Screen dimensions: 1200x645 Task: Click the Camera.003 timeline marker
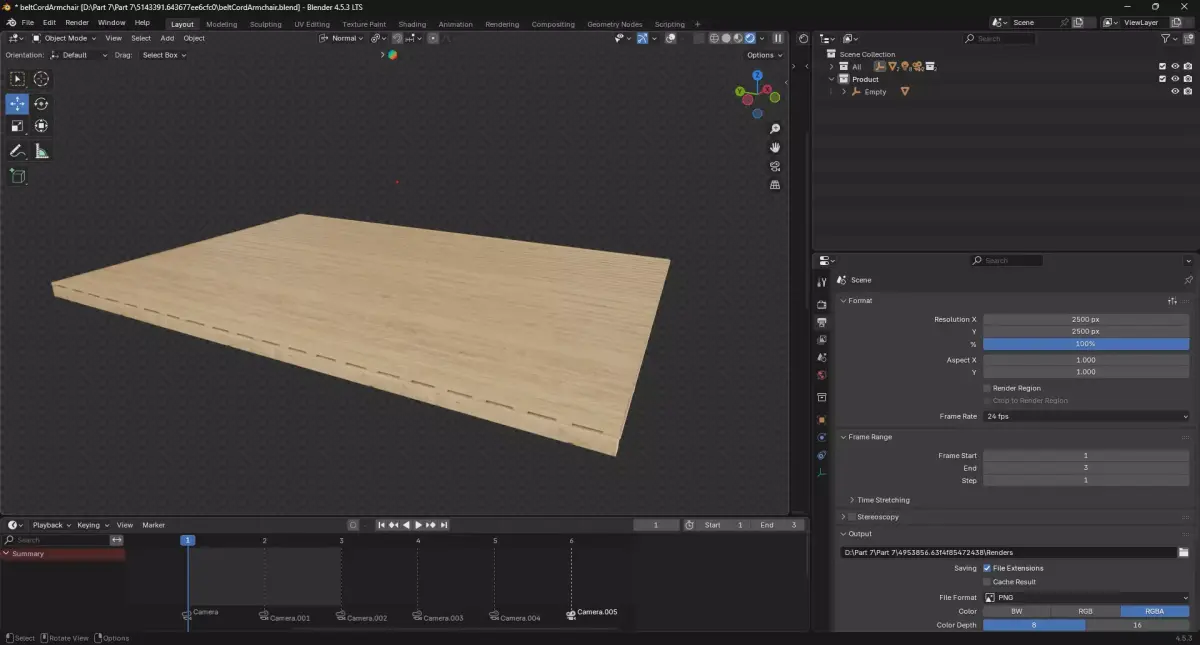click(418, 615)
